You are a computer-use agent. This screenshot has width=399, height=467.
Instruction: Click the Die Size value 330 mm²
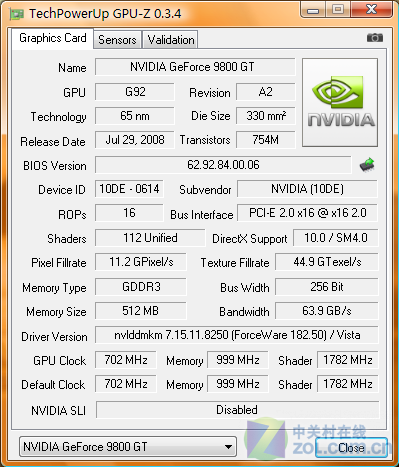pos(266,116)
